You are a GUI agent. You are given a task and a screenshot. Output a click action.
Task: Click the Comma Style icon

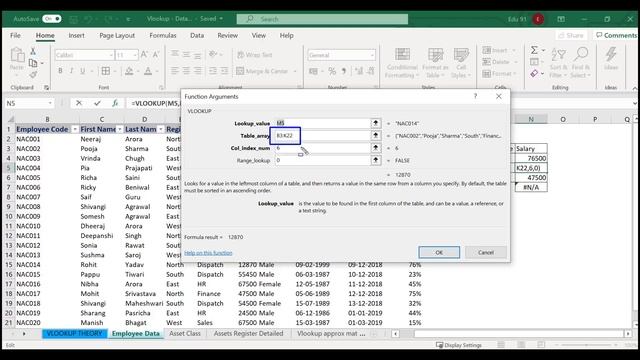point(344,71)
